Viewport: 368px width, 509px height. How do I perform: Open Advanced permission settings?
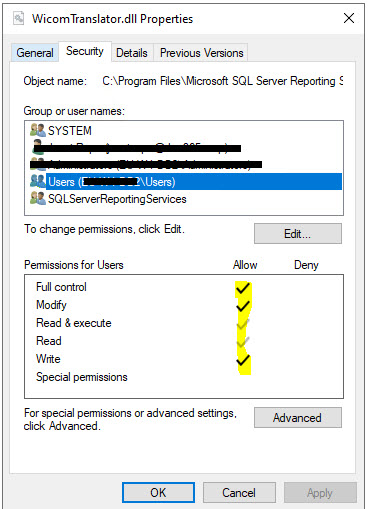[x=298, y=417]
